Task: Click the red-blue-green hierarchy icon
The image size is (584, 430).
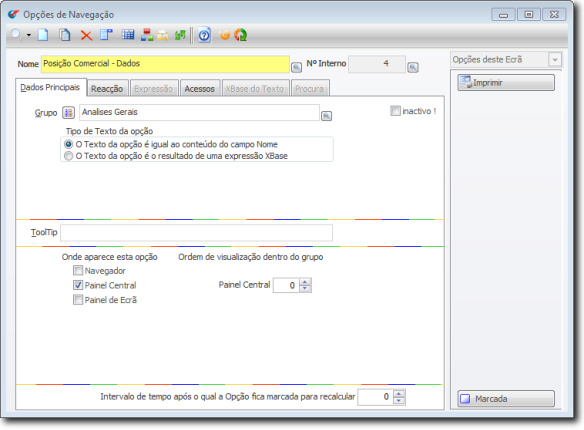Action: 147,35
